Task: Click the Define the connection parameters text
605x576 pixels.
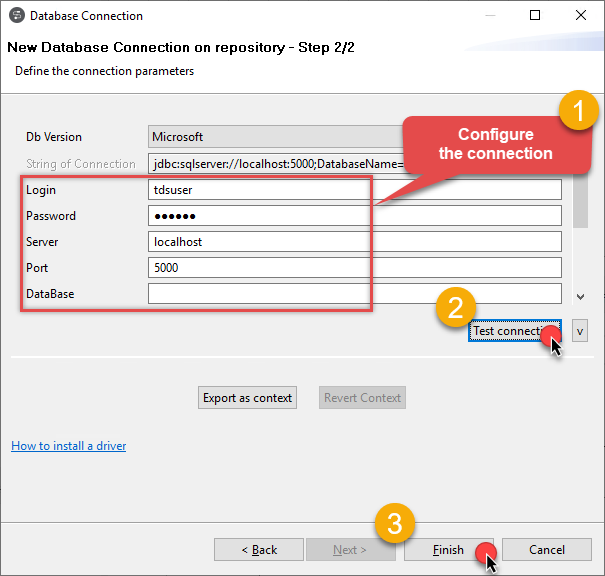Action: point(105,71)
